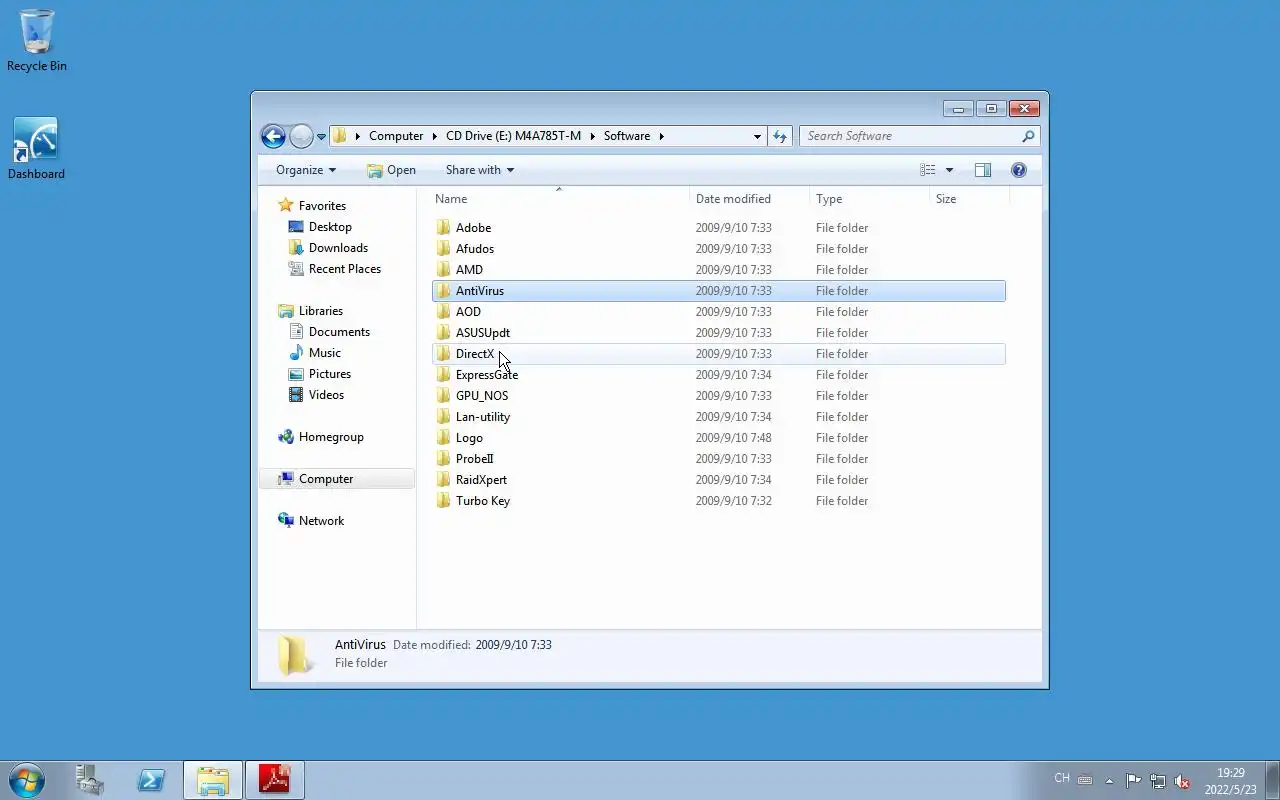Select Computer in navigation pane
Screen dimensions: 1280x800
326,479
